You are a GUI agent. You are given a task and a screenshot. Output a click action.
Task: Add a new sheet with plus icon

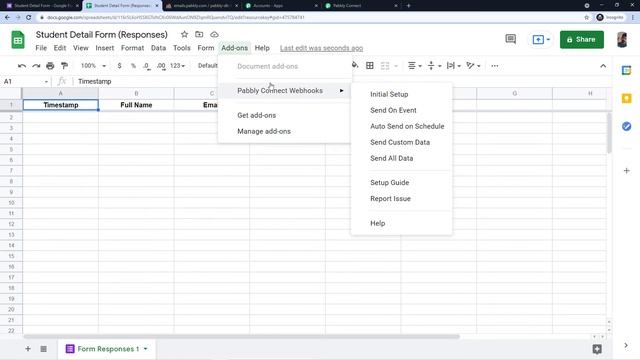tap(28, 349)
